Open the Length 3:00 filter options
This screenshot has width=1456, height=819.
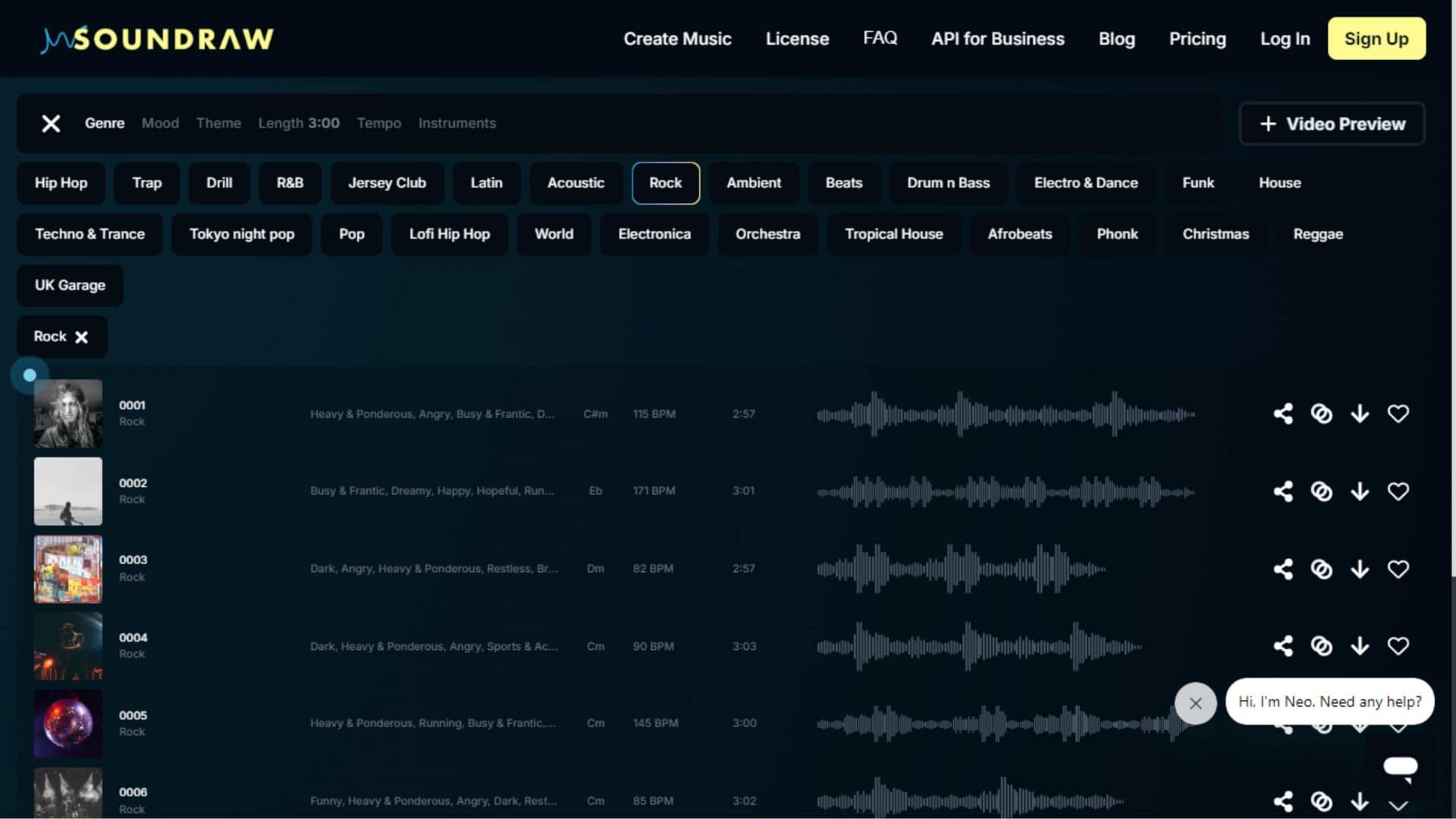coord(299,123)
